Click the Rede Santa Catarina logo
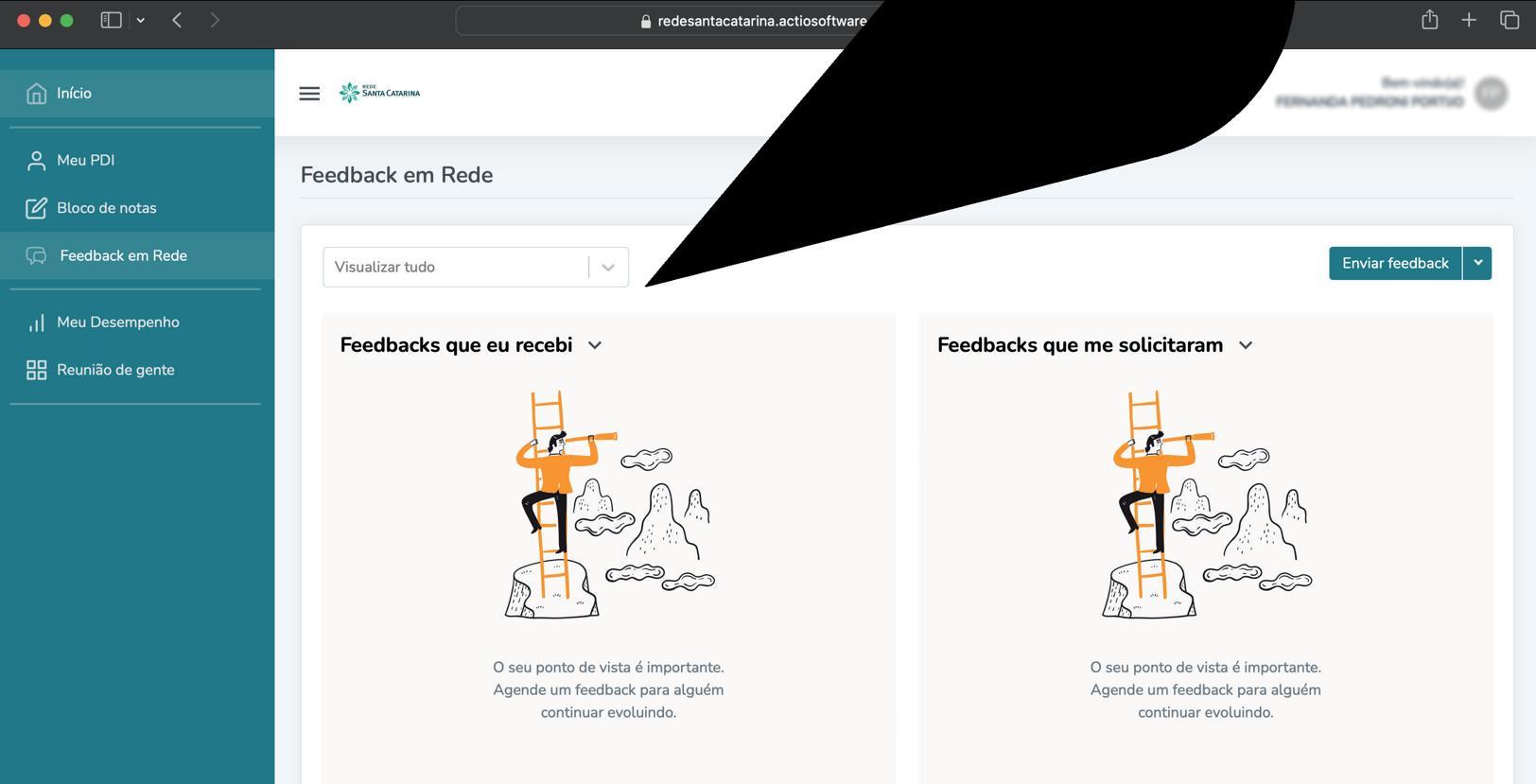Image resolution: width=1536 pixels, height=784 pixels. point(379,92)
